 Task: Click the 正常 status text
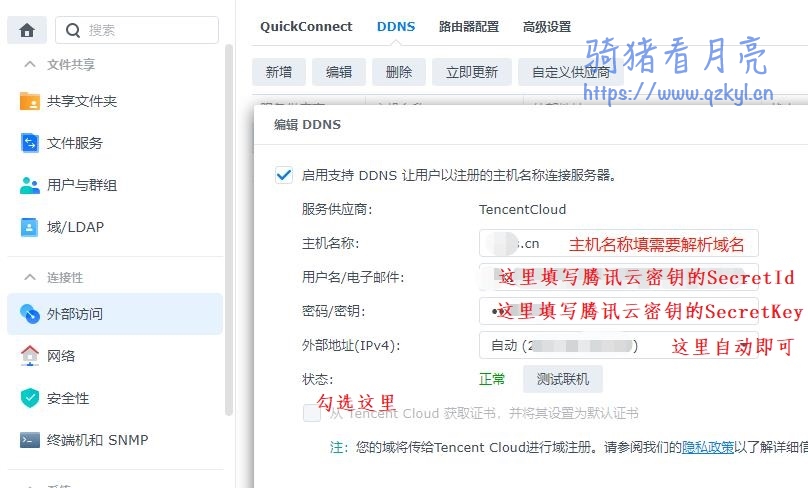coord(492,379)
